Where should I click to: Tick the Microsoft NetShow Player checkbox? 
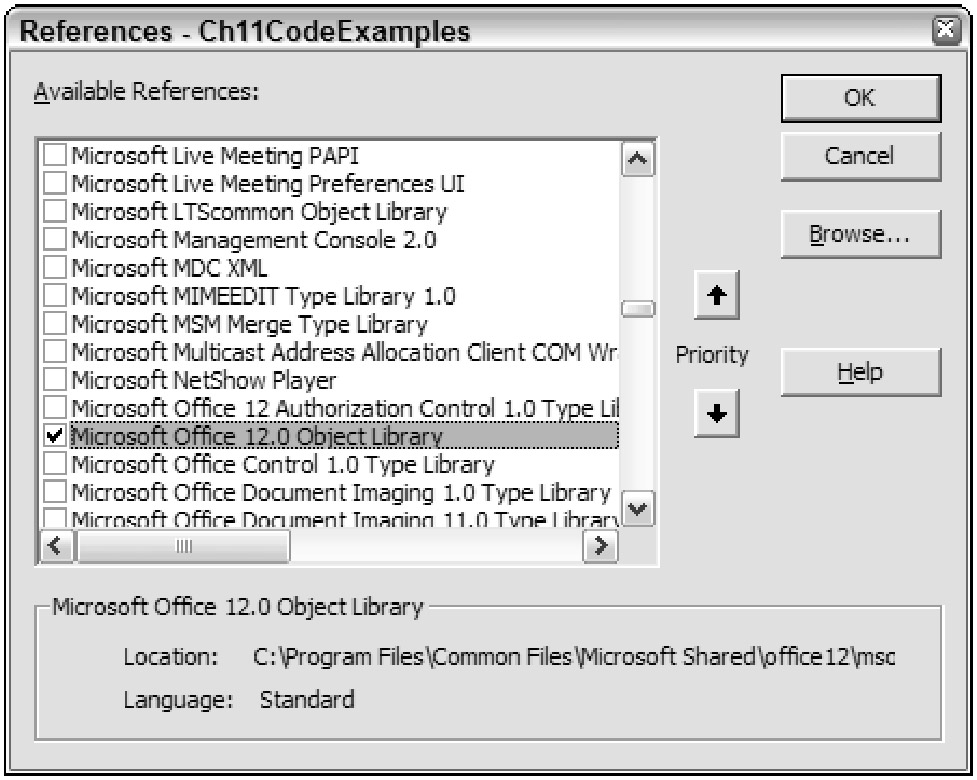click(55, 380)
